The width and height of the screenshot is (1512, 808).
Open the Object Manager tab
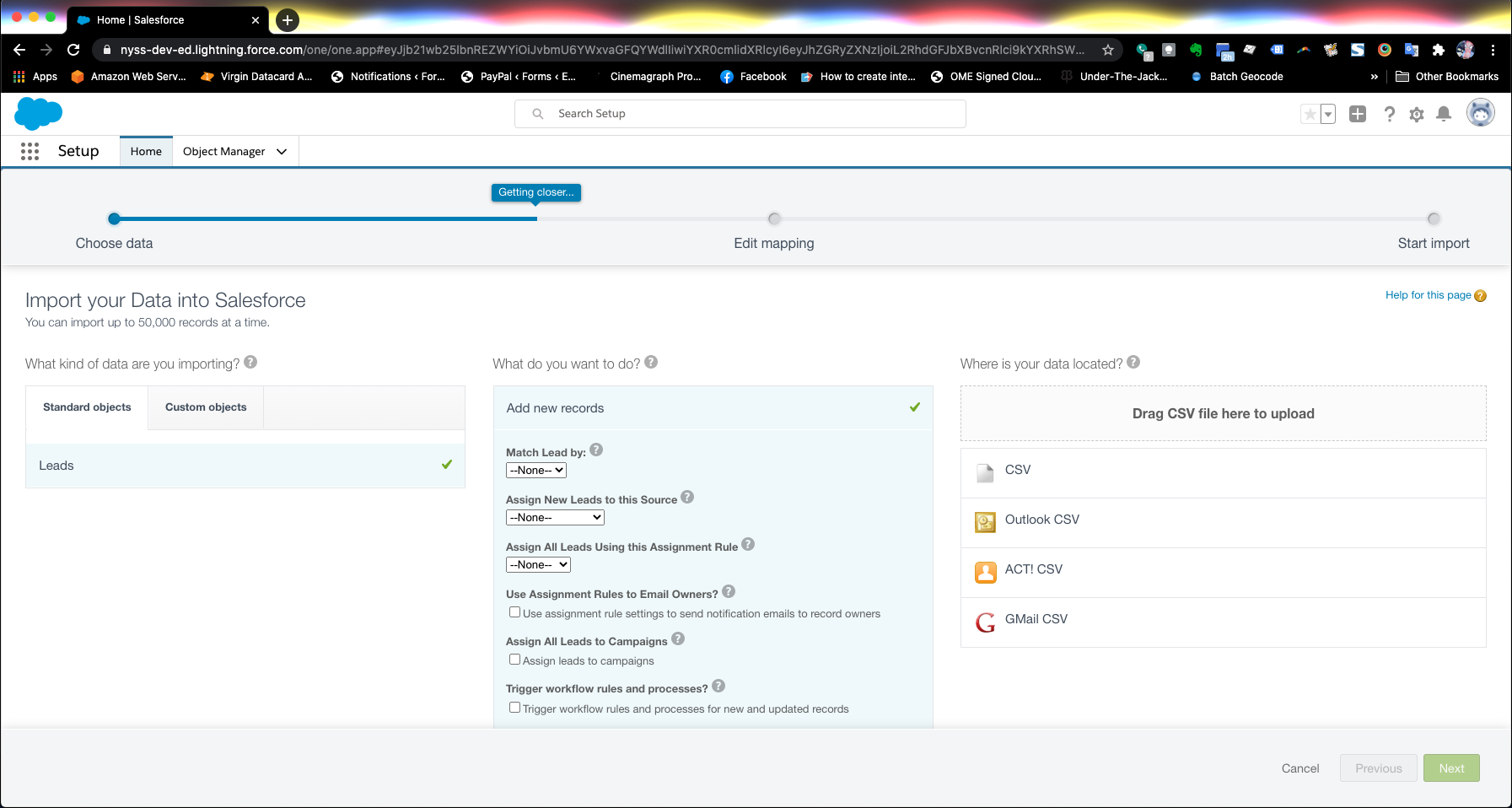(223, 152)
